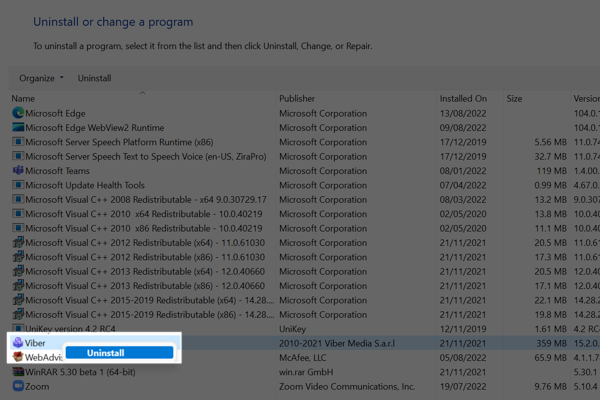Select Microsoft Update Health Tools entry
Screen dimensions: 600x400
(85, 185)
